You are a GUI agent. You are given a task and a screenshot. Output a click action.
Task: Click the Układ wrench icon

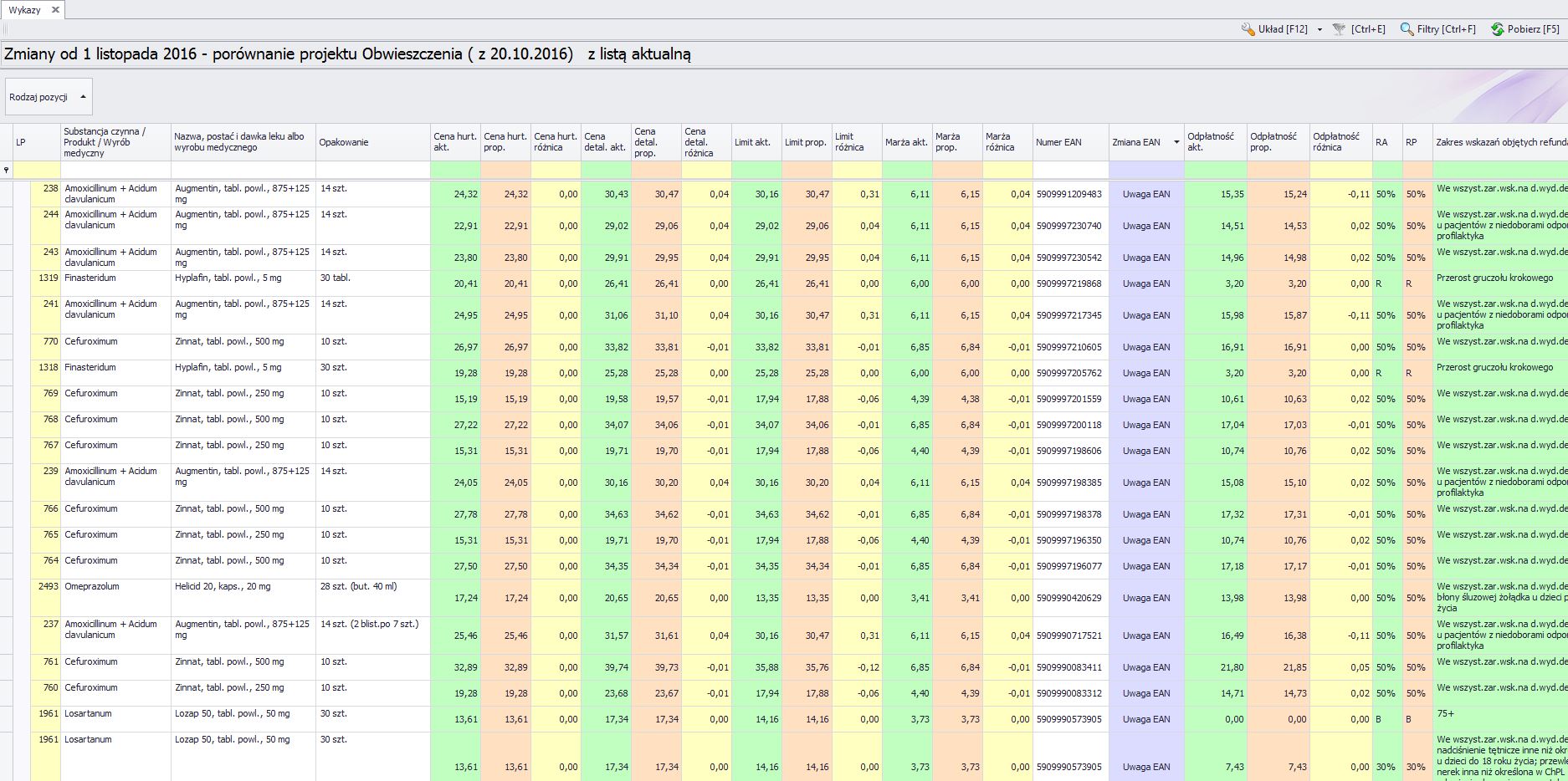click(1248, 29)
